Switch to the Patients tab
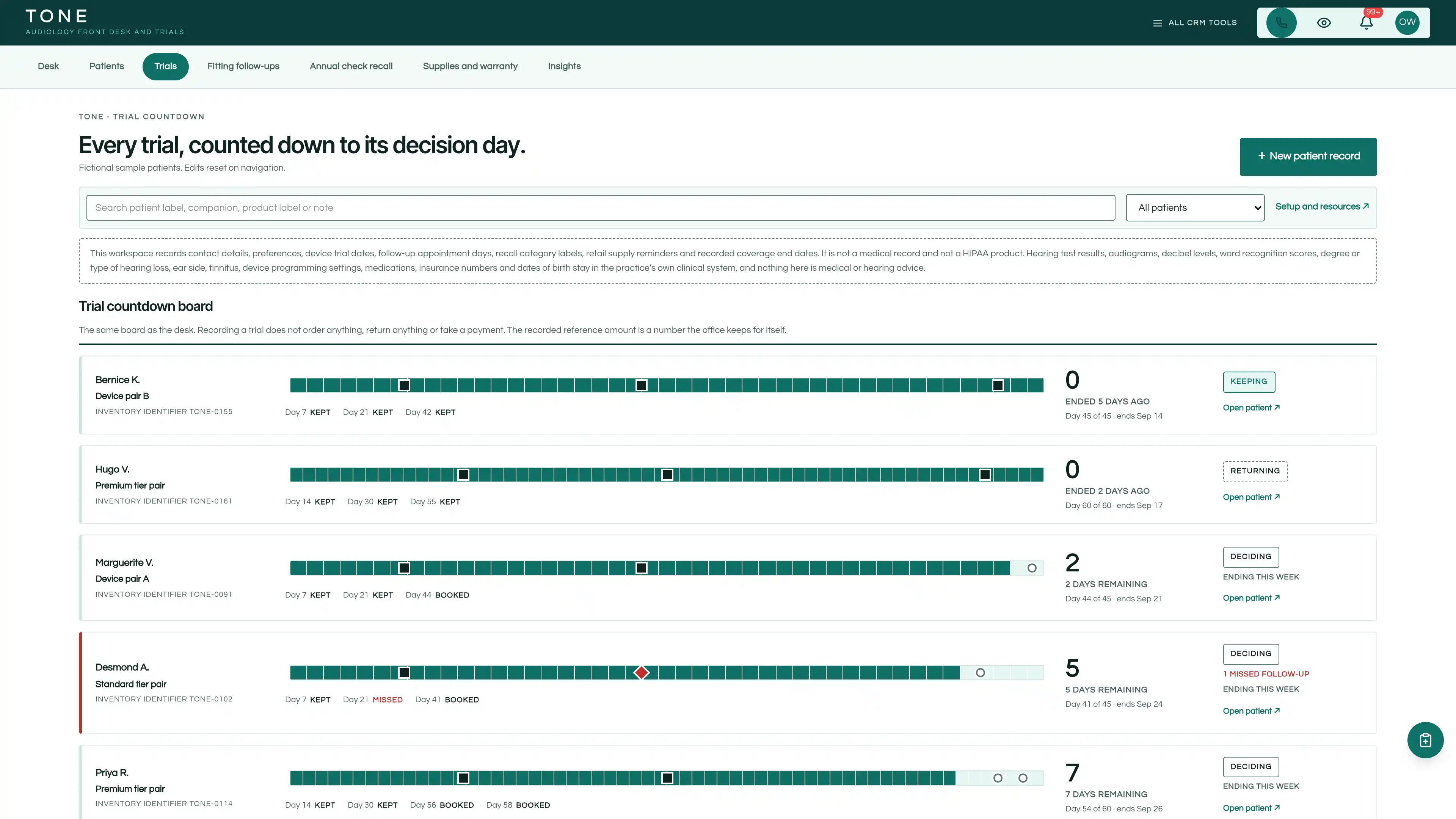 click(x=106, y=66)
